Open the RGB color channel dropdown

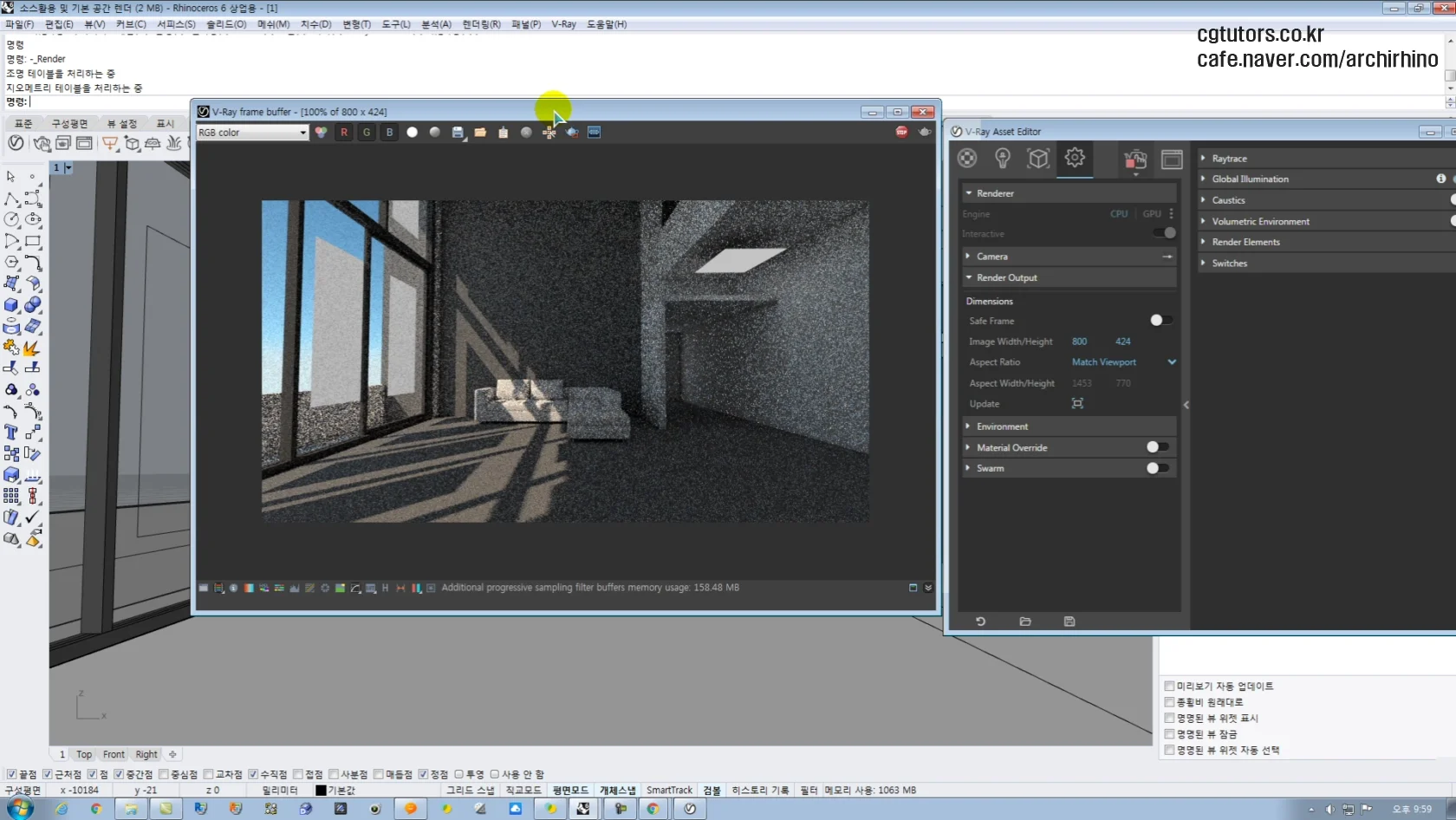tap(252, 133)
